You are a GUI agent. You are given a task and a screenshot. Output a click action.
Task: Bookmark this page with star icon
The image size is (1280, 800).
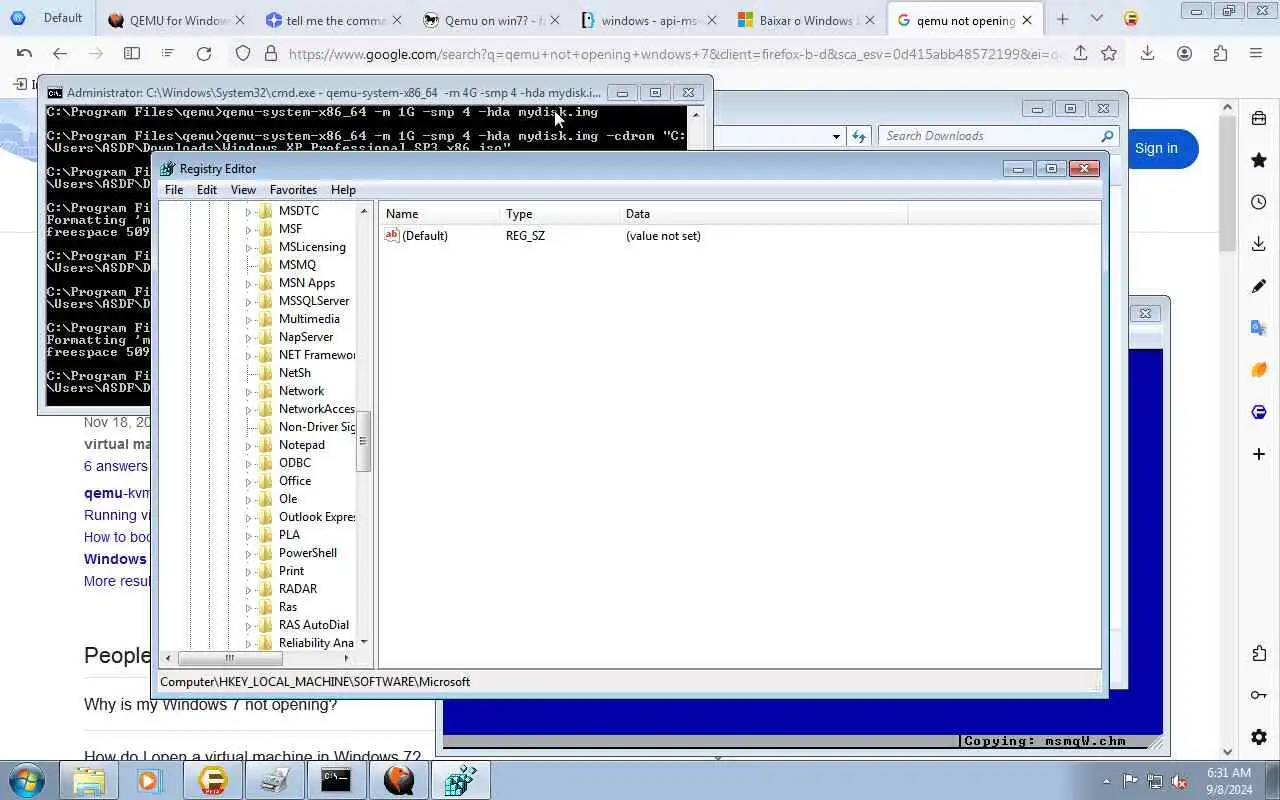click(1108, 54)
